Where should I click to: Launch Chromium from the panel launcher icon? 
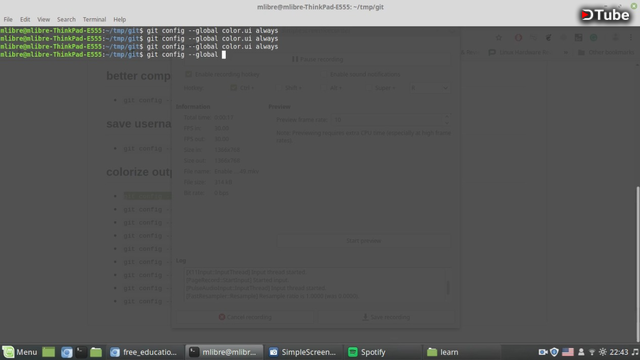67,352
